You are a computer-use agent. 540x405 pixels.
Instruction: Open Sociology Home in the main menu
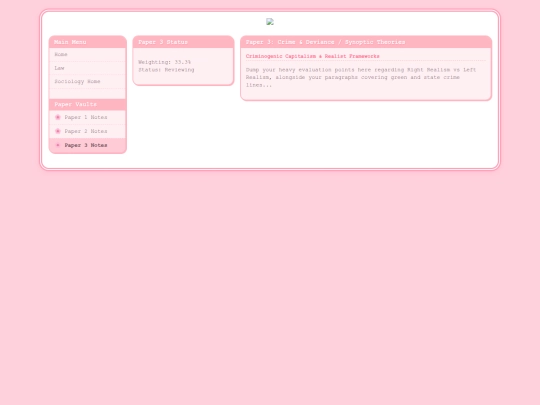[87, 81]
